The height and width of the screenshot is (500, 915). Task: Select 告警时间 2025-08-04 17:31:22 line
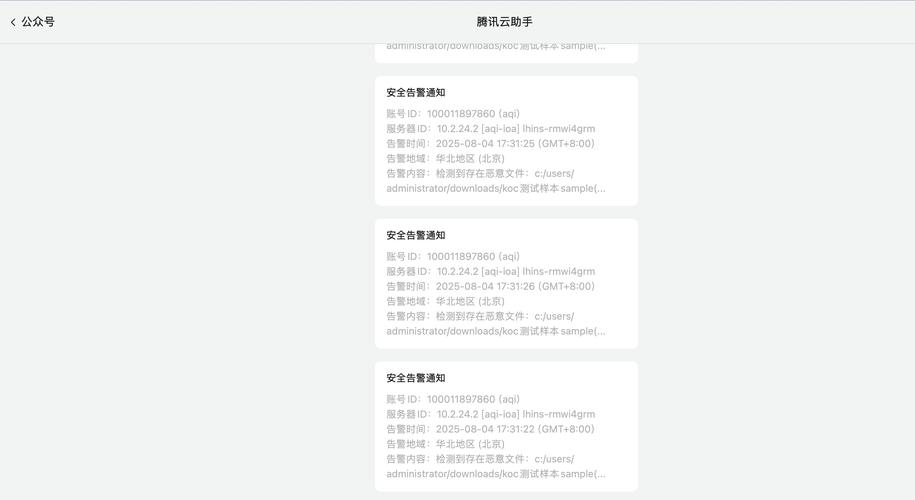490,429
